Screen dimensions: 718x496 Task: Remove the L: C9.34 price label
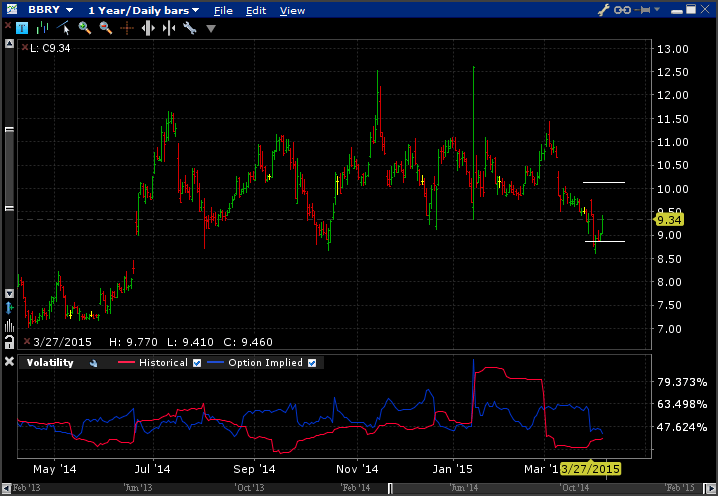point(25,47)
